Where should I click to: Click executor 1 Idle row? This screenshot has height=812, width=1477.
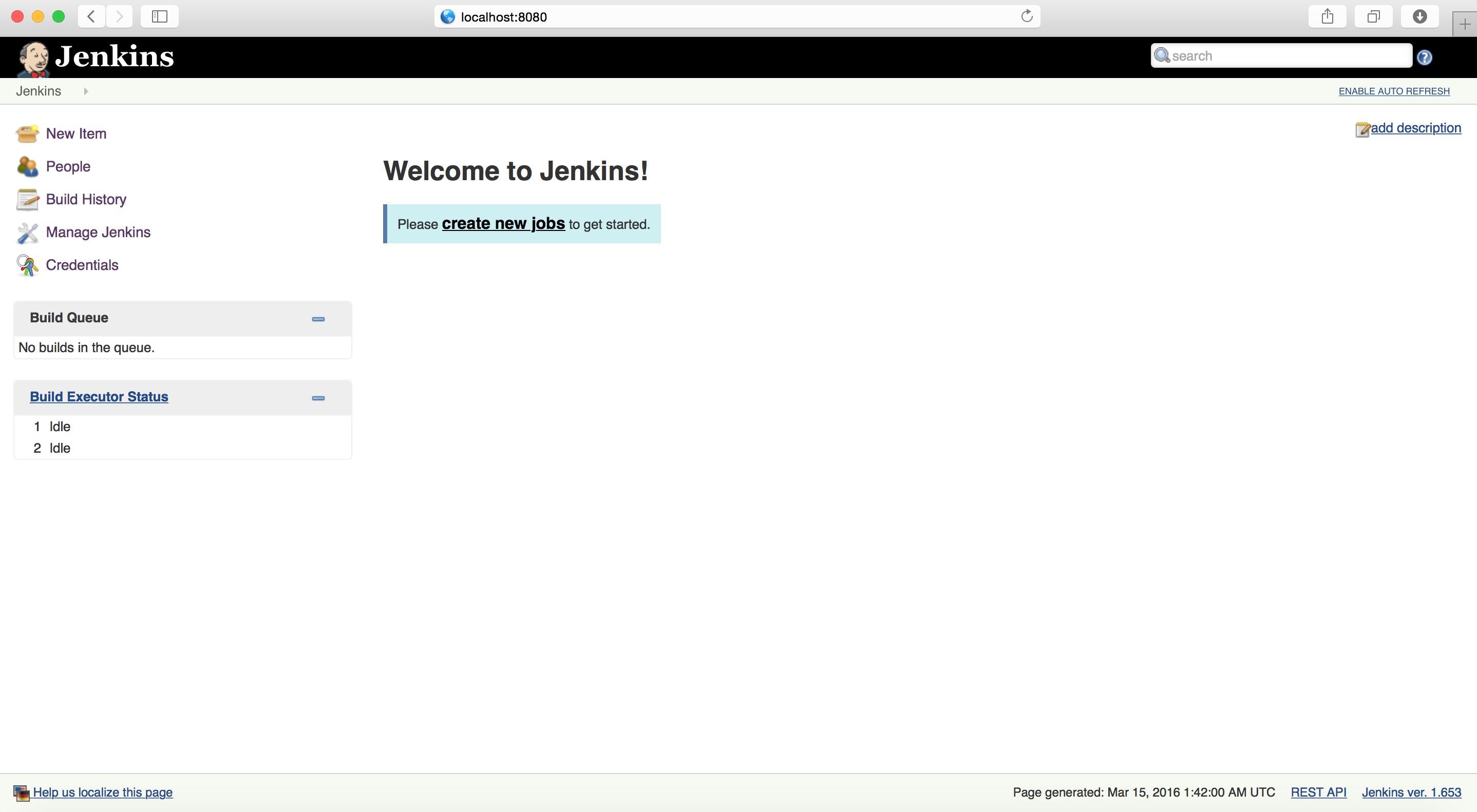coord(182,427)
